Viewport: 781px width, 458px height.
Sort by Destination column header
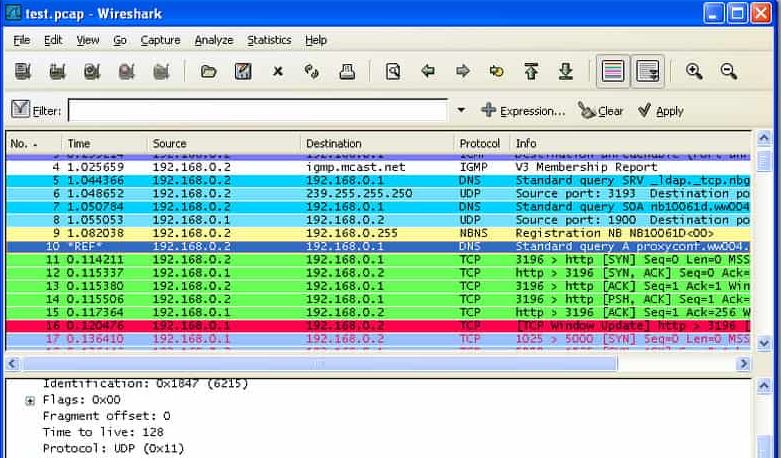[377, 143]
